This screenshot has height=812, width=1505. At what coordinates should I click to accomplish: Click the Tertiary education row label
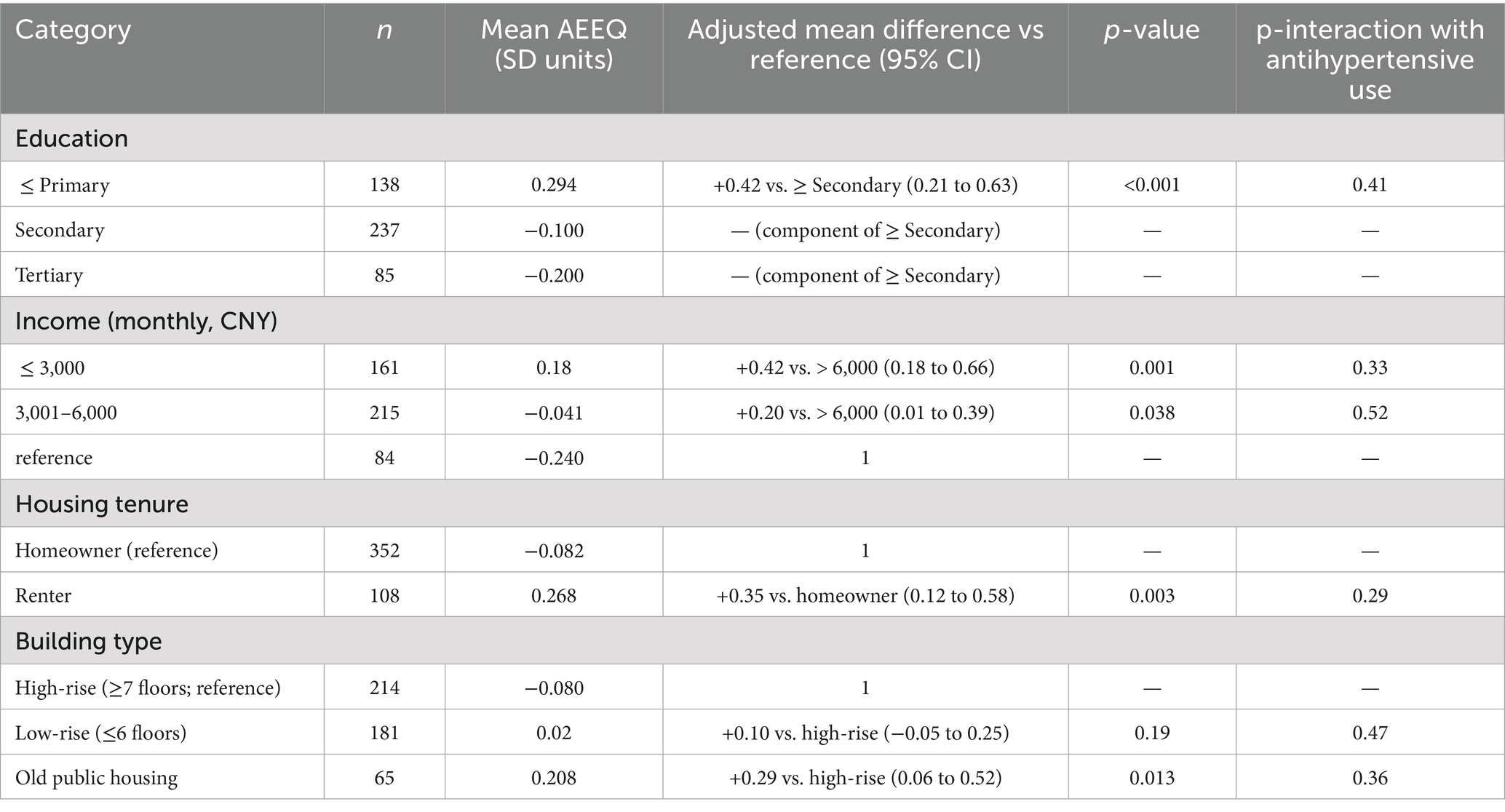coord(49,275)
